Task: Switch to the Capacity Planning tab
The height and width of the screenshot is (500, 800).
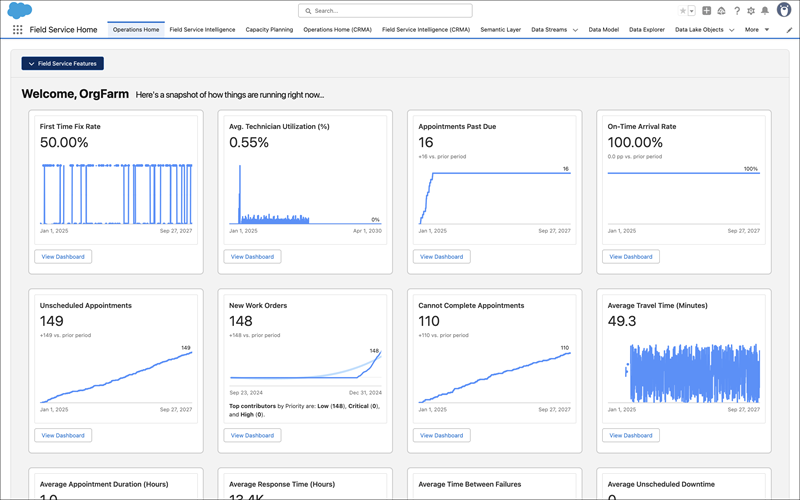Action: (x=269, y=30)
